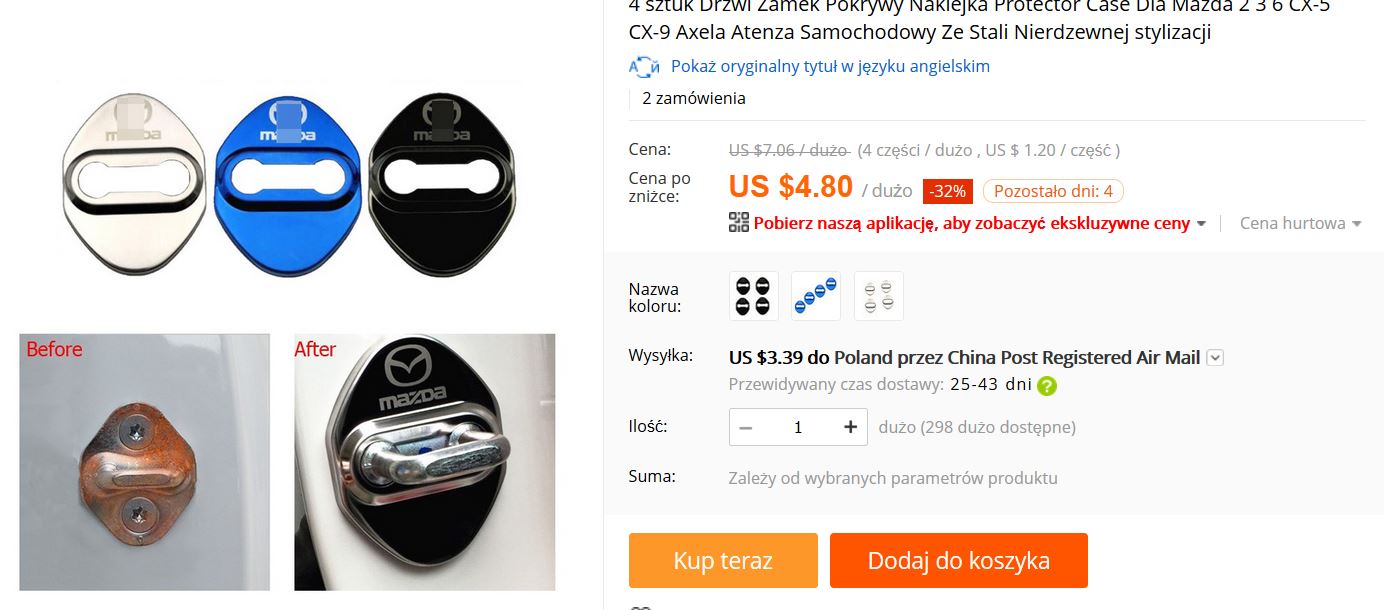1384x610 pixels.
Task: Decrease quantity with the minus button
Action: [746, 427]
